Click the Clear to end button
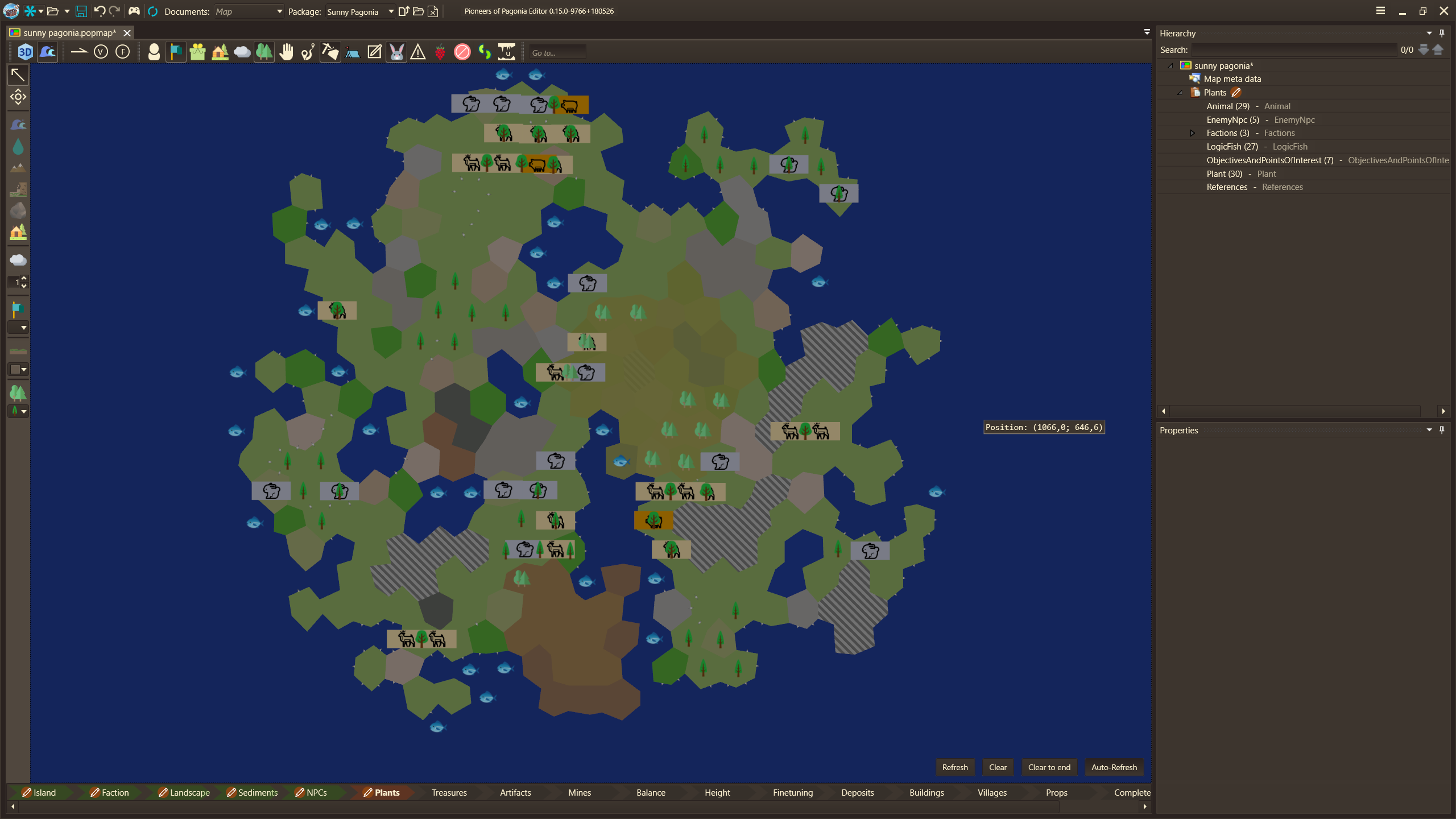The image size is (1456, 819). pyautogui.click(x=1049, y=767)
